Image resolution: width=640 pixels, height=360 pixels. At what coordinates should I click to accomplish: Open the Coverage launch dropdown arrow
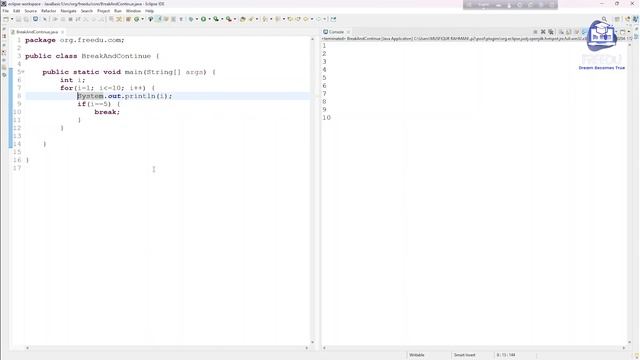[222, 19]
